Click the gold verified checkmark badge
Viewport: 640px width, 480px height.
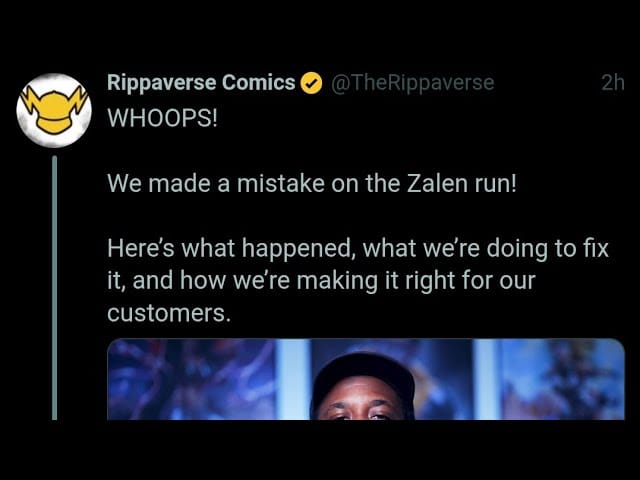pyautogui.click(x=311, y=83)
